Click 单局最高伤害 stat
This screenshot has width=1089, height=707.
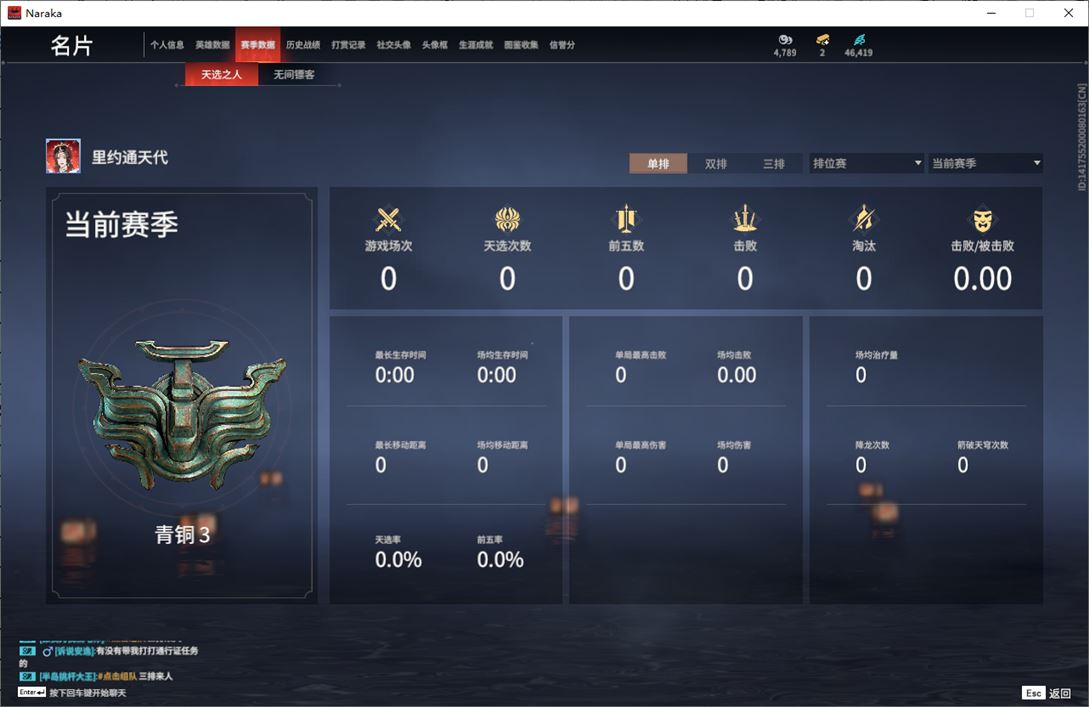(x=640, y=458)
